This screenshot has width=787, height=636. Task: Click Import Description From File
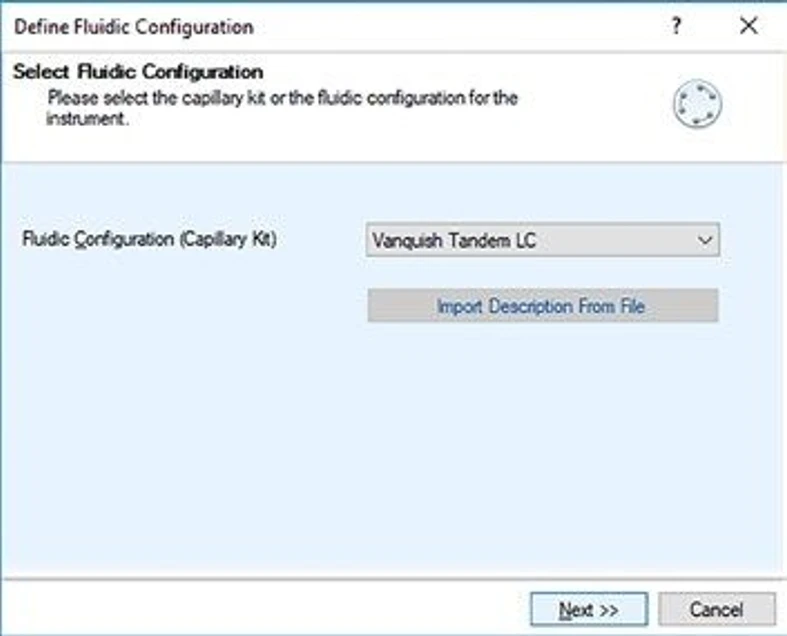[542, 306]
